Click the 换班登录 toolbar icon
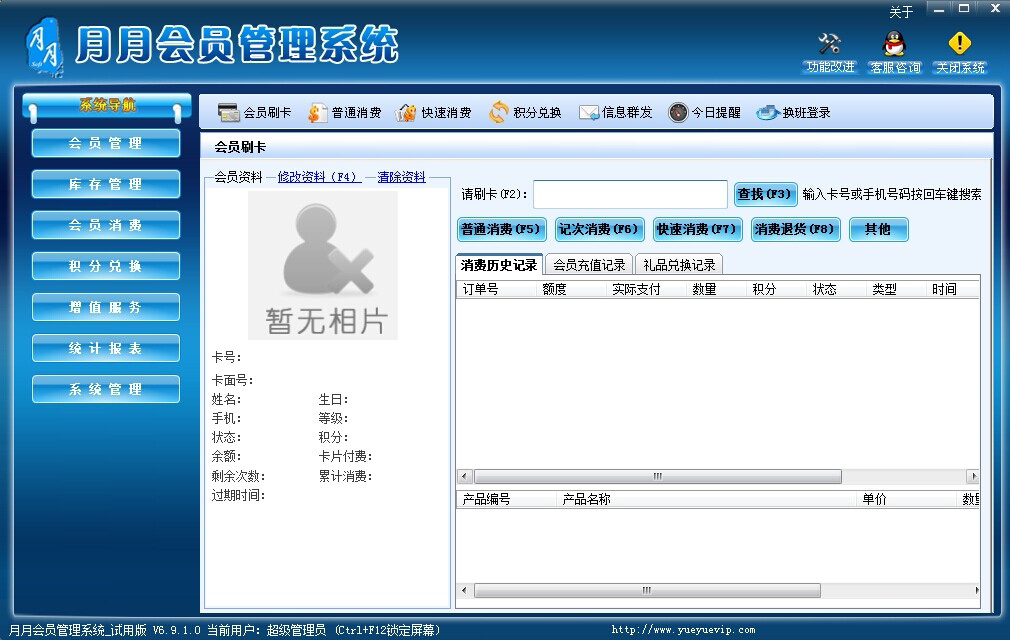Image resolution: width=1010 pixels, height=640 pixels. coord(767,113)
